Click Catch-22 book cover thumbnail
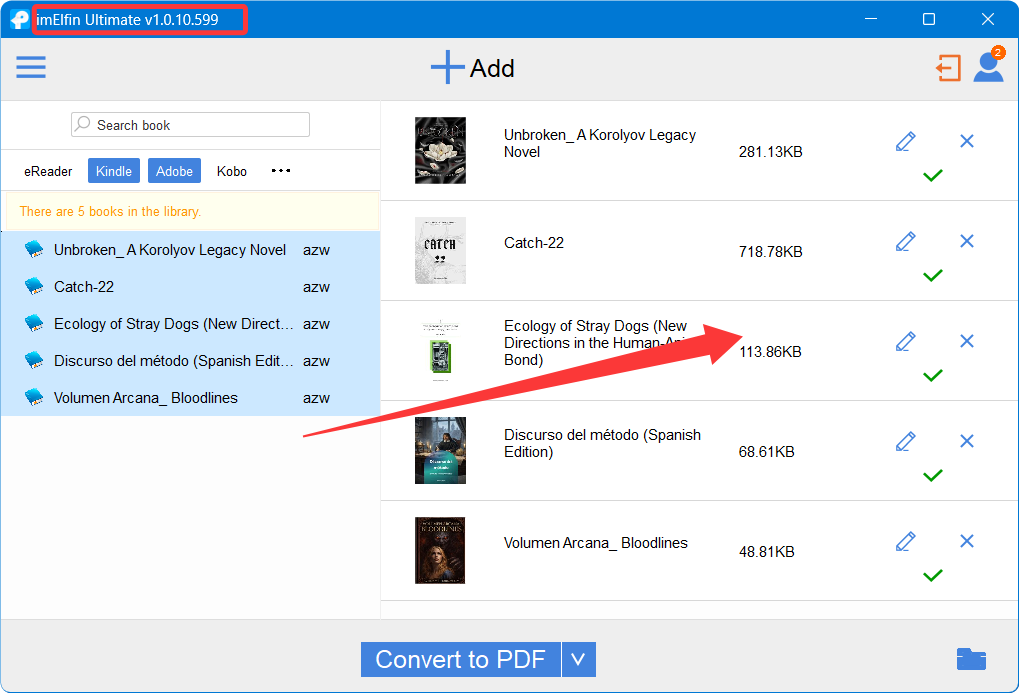Image resolution: width=1019 pixels, height=693 pixels. [x=441, y=250]
